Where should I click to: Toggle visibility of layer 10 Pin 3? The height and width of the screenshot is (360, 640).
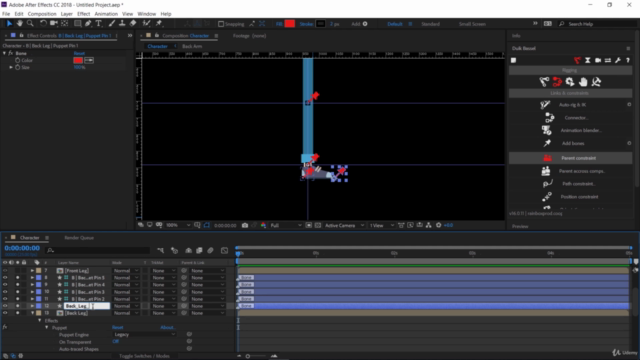[5, 292]
